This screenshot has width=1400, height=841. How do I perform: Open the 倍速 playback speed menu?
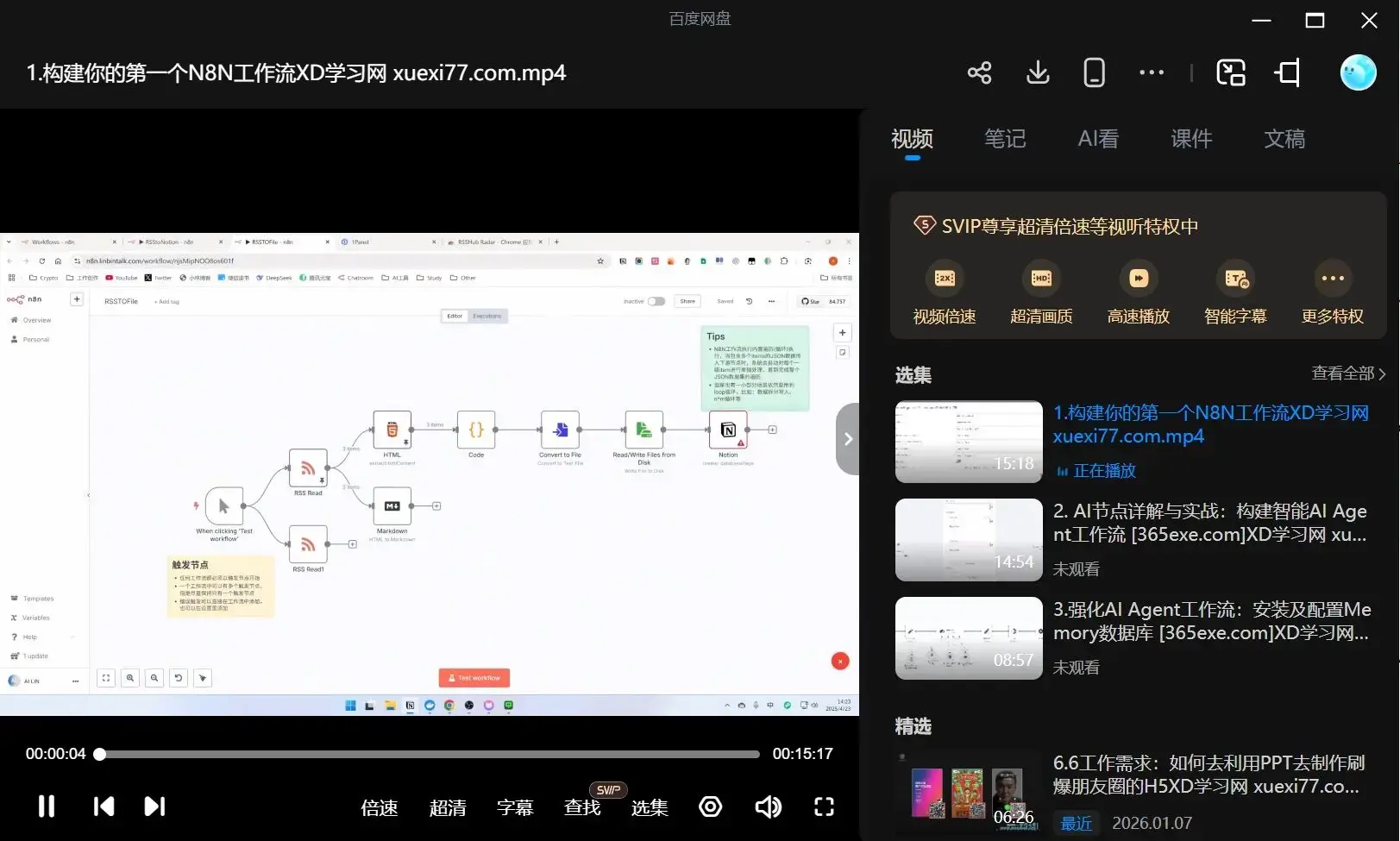380,807
